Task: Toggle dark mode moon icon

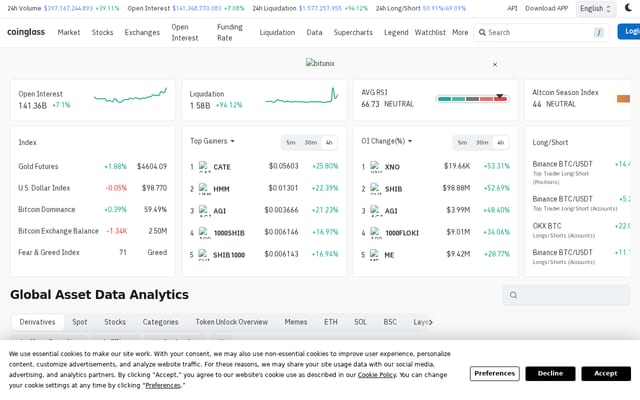Action: [x=628, y=7]
